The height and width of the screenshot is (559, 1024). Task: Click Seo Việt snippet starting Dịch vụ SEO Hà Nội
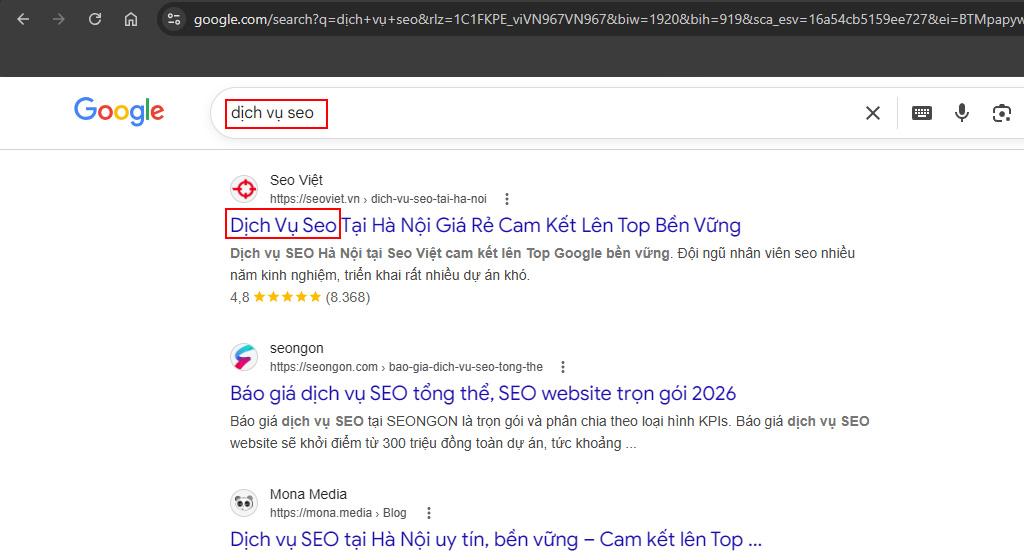(x=542, y=264)
